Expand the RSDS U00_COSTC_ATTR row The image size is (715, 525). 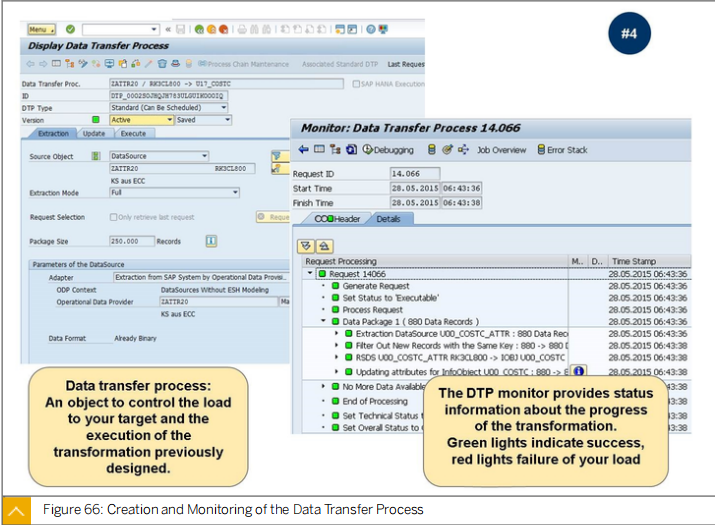[x=337, y=357]
